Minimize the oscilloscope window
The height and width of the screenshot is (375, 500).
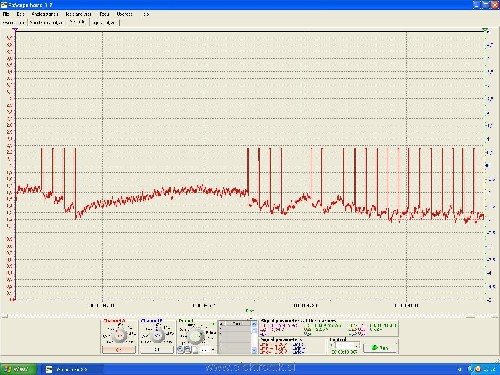click(x=476, y=5)
